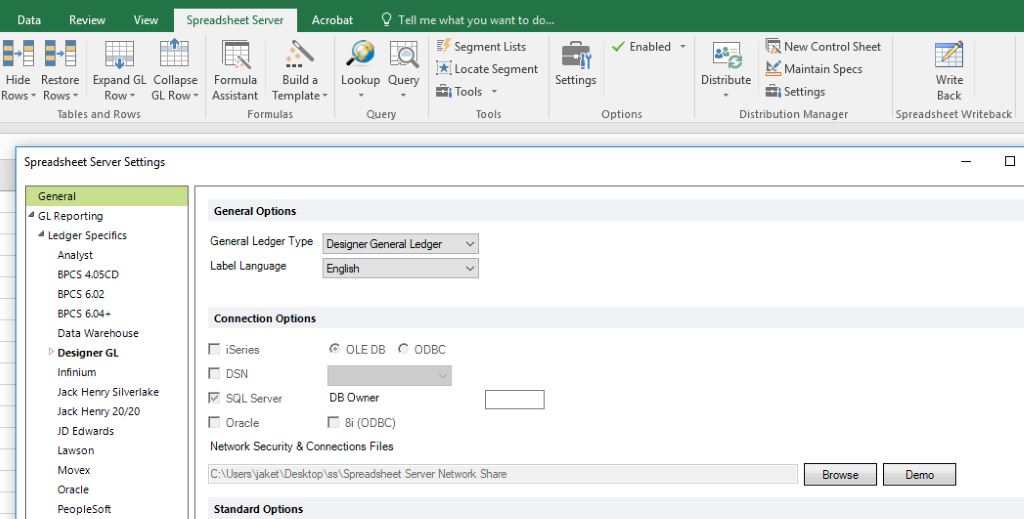Select Oracle in ledger tree
This screenshot has height=519, width=1024.
pyautogui.click(x=73, y=490)
